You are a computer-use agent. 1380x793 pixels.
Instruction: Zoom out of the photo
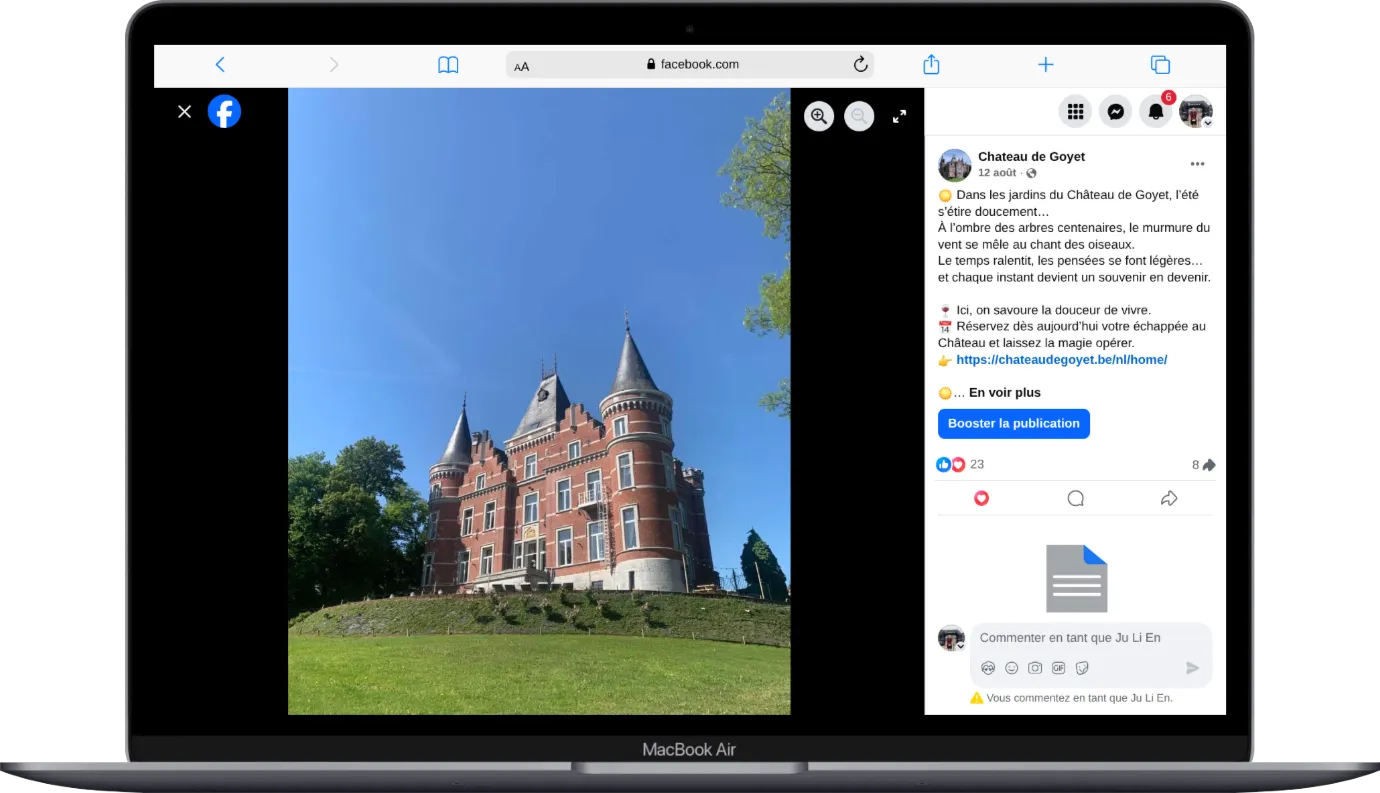pos(859,116)
